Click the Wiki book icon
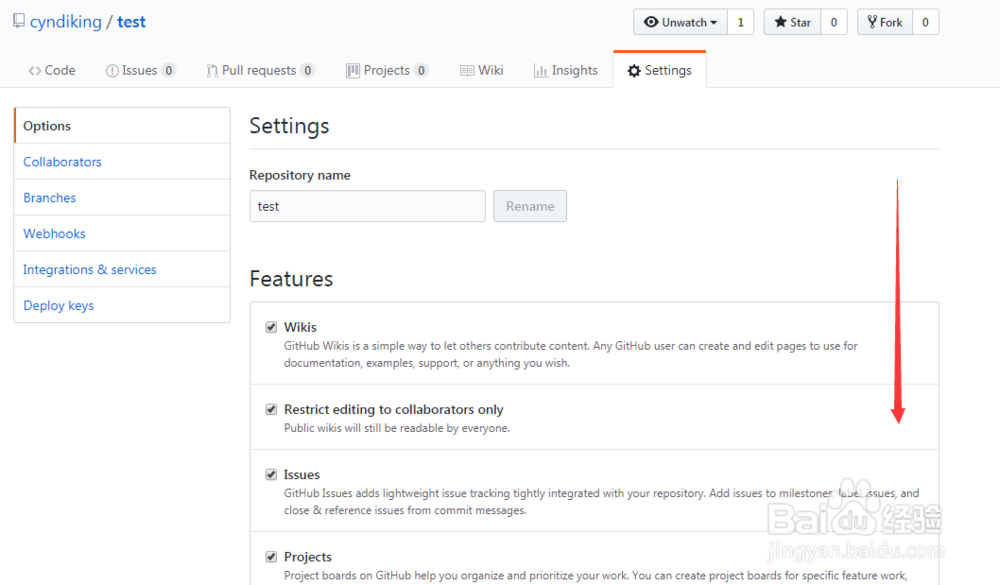1000x585 pixels. [467, 71]
